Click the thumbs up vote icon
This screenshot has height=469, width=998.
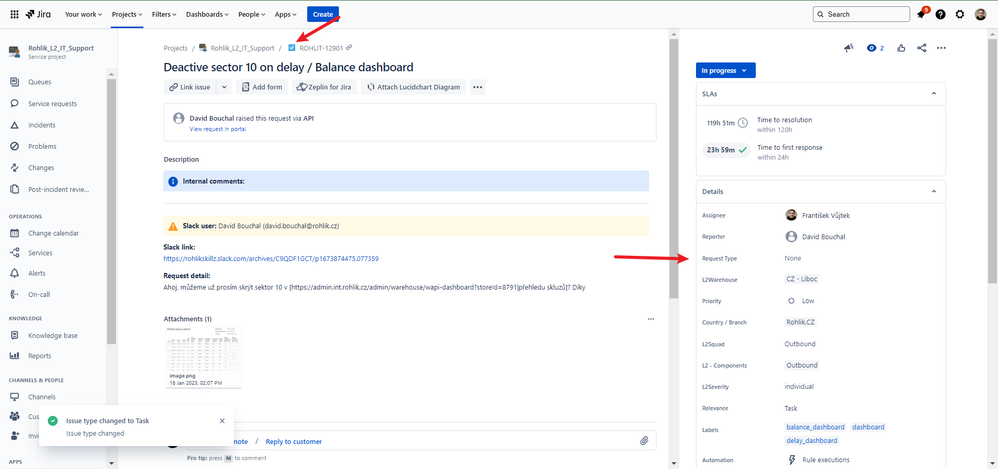(901, 48)
